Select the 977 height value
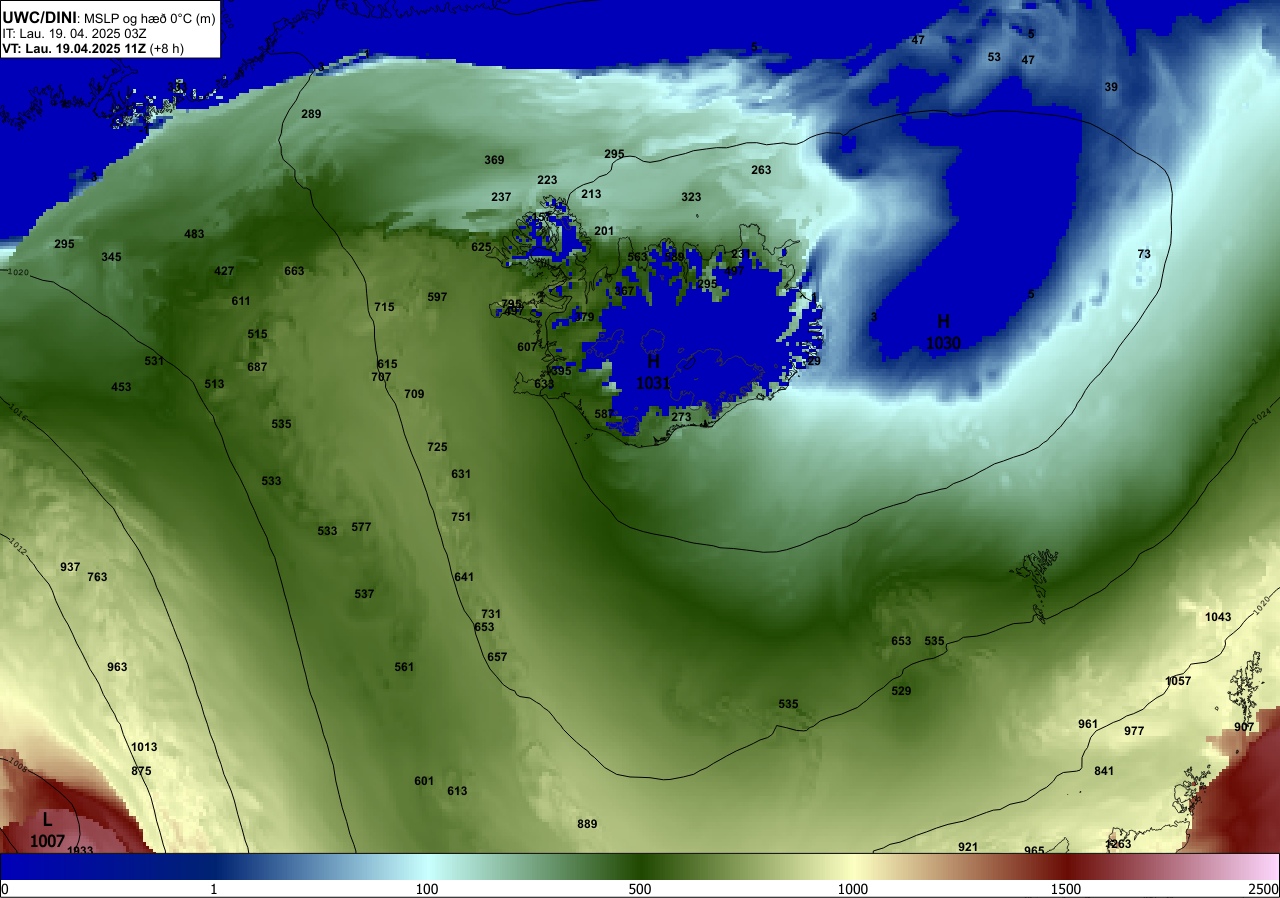The image size is (1280, 898). pyautogui.click(x=1134, y=731)
